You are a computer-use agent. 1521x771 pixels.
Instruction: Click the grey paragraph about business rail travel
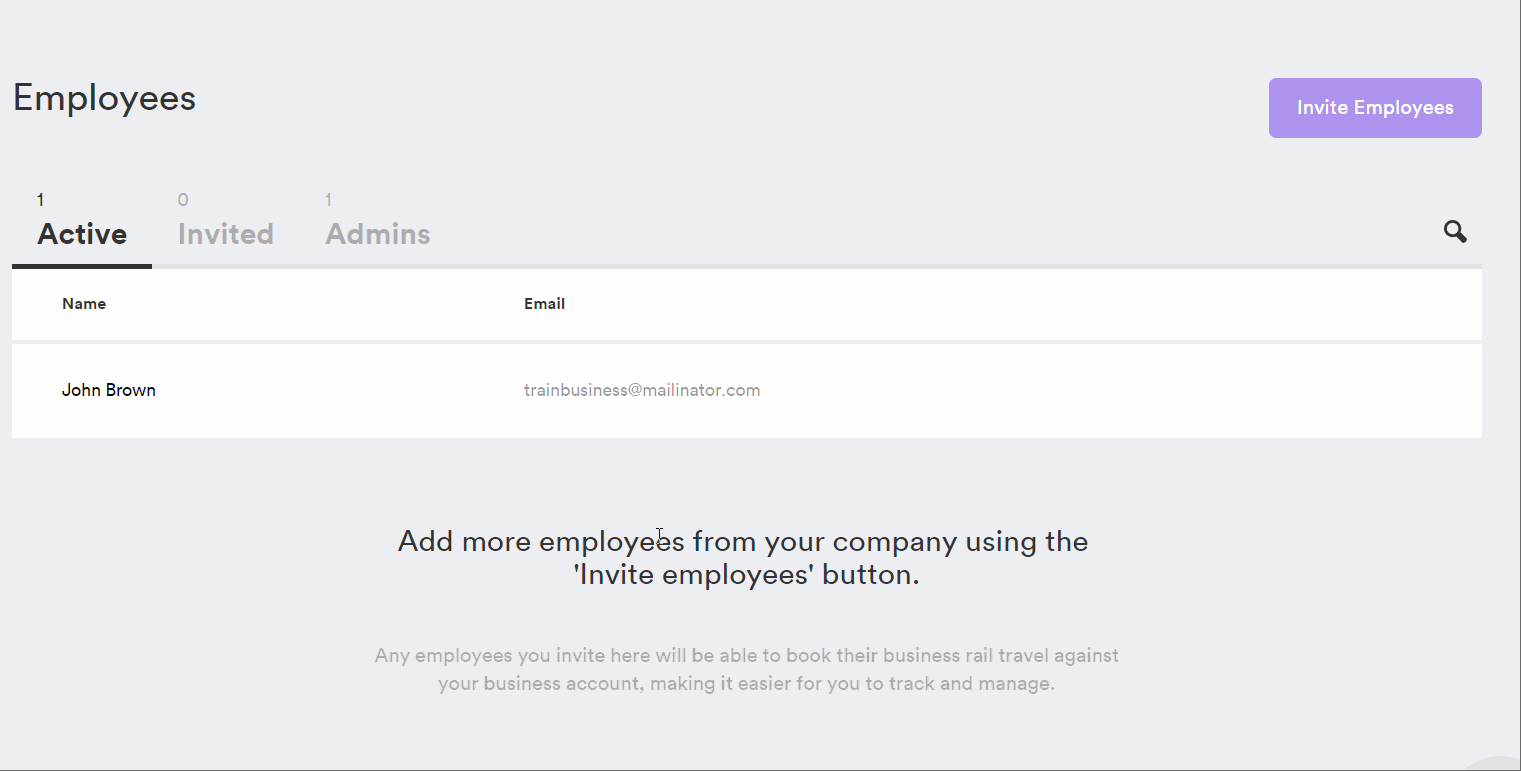click(x=747, y=670)
